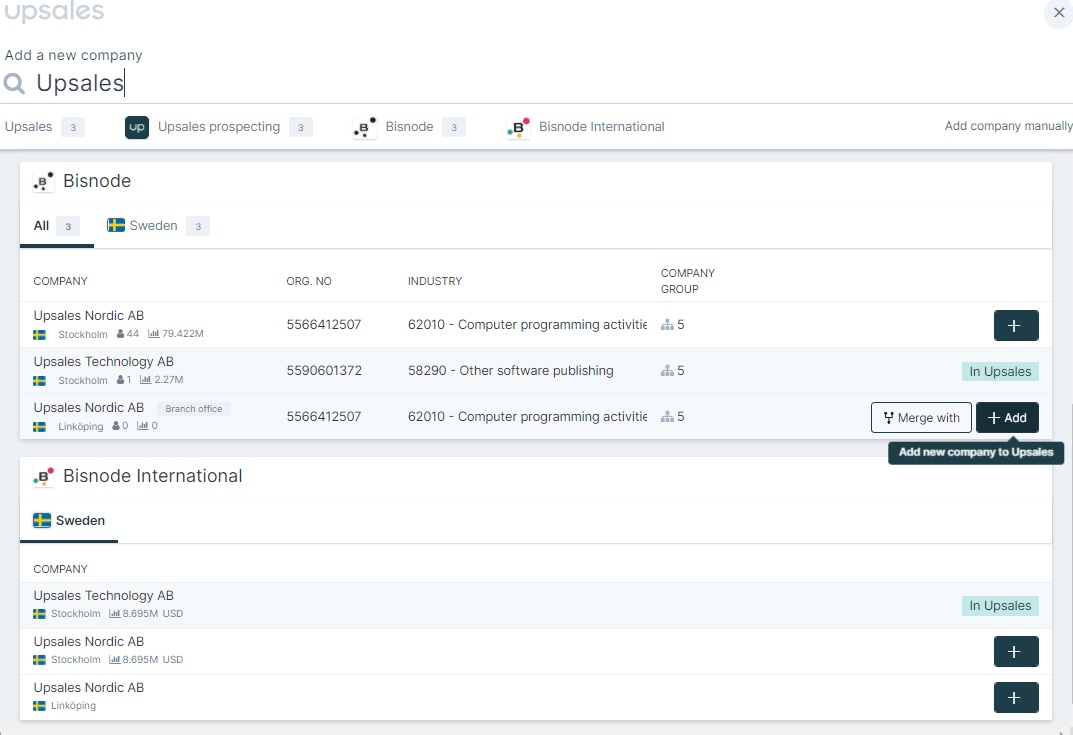1073x735 pixels.
Task: Select Sweden tab under Bisnode International
Action: tap(69, 521)
